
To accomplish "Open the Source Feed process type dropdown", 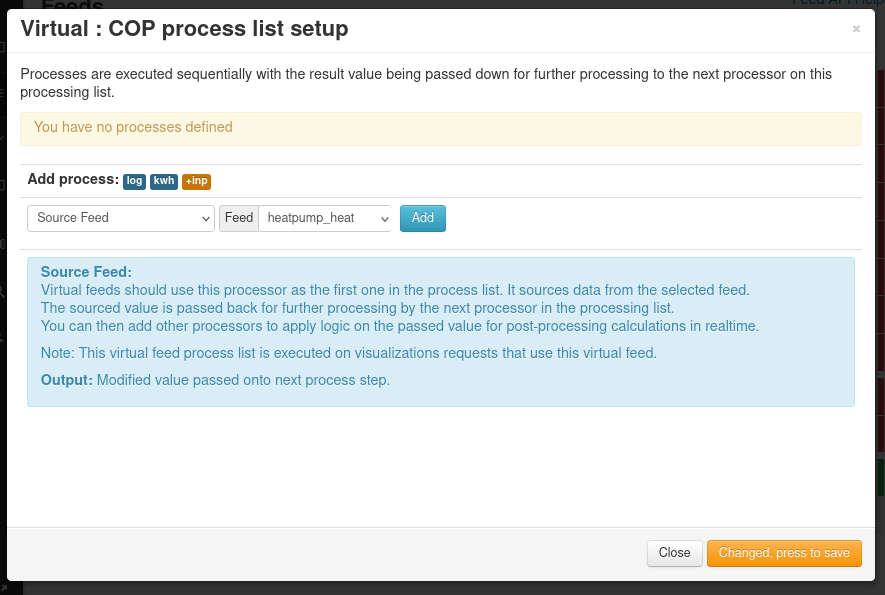I will [121, 218].
